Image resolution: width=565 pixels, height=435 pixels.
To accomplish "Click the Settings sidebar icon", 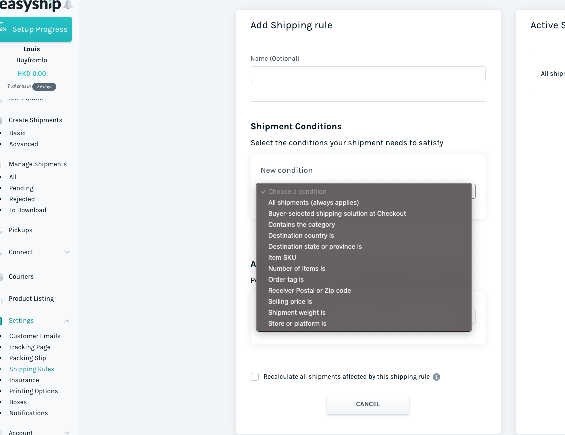I will (x=1, y=321).
